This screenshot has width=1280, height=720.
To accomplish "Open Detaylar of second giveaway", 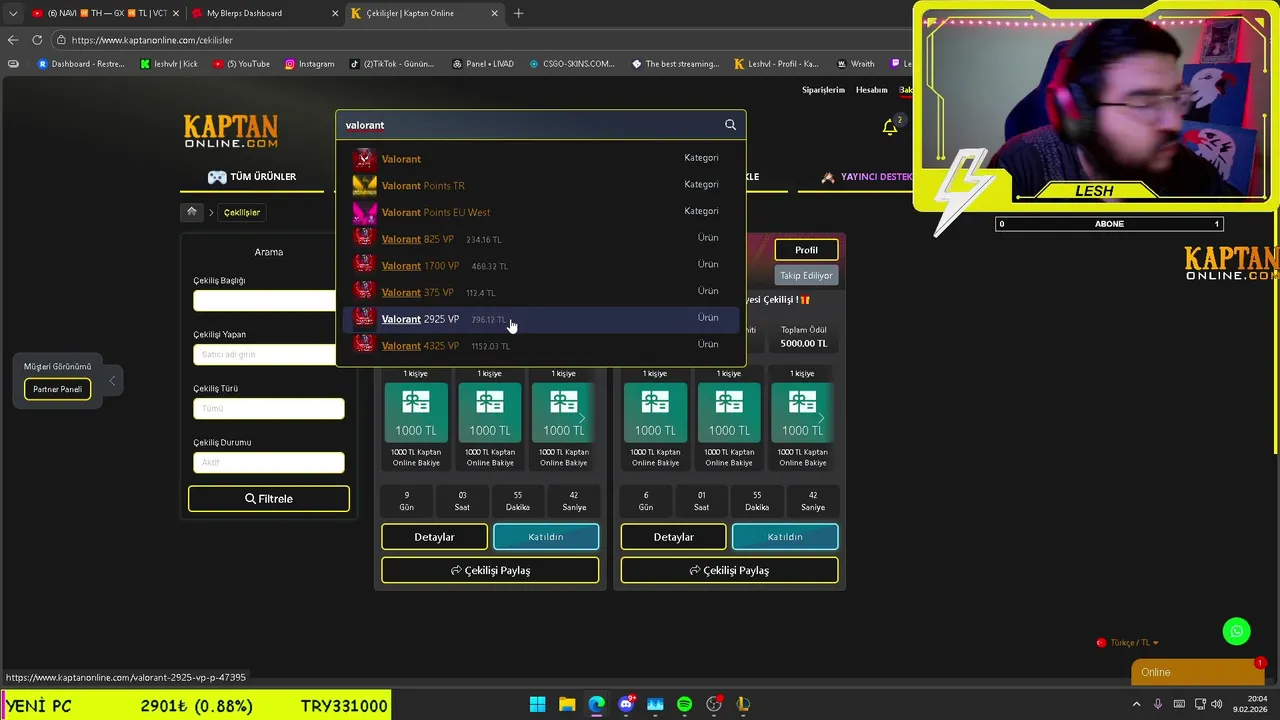I will point(673,537).
